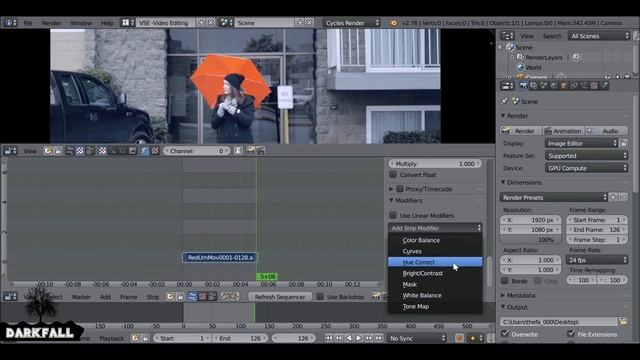Click the Blender logo before version text
640x360 pixels.
pyautogui.click(x=393, y=23)
